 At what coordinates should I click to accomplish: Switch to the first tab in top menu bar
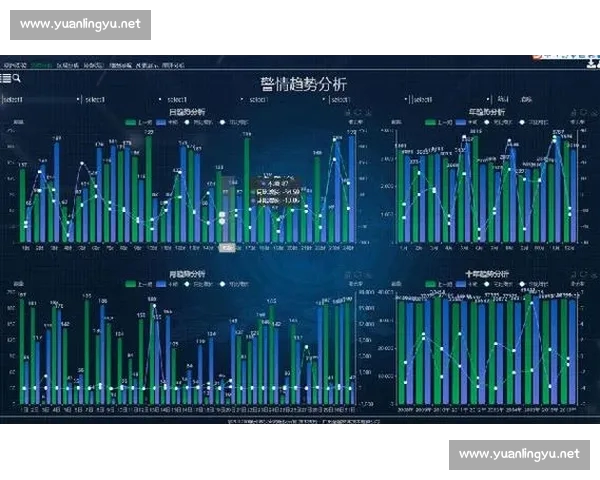pos(14,66)
